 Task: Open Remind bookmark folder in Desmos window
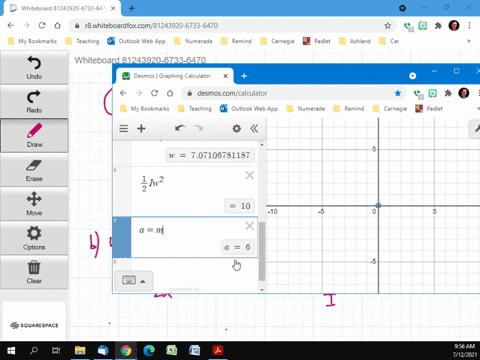(x=349, y=109)
